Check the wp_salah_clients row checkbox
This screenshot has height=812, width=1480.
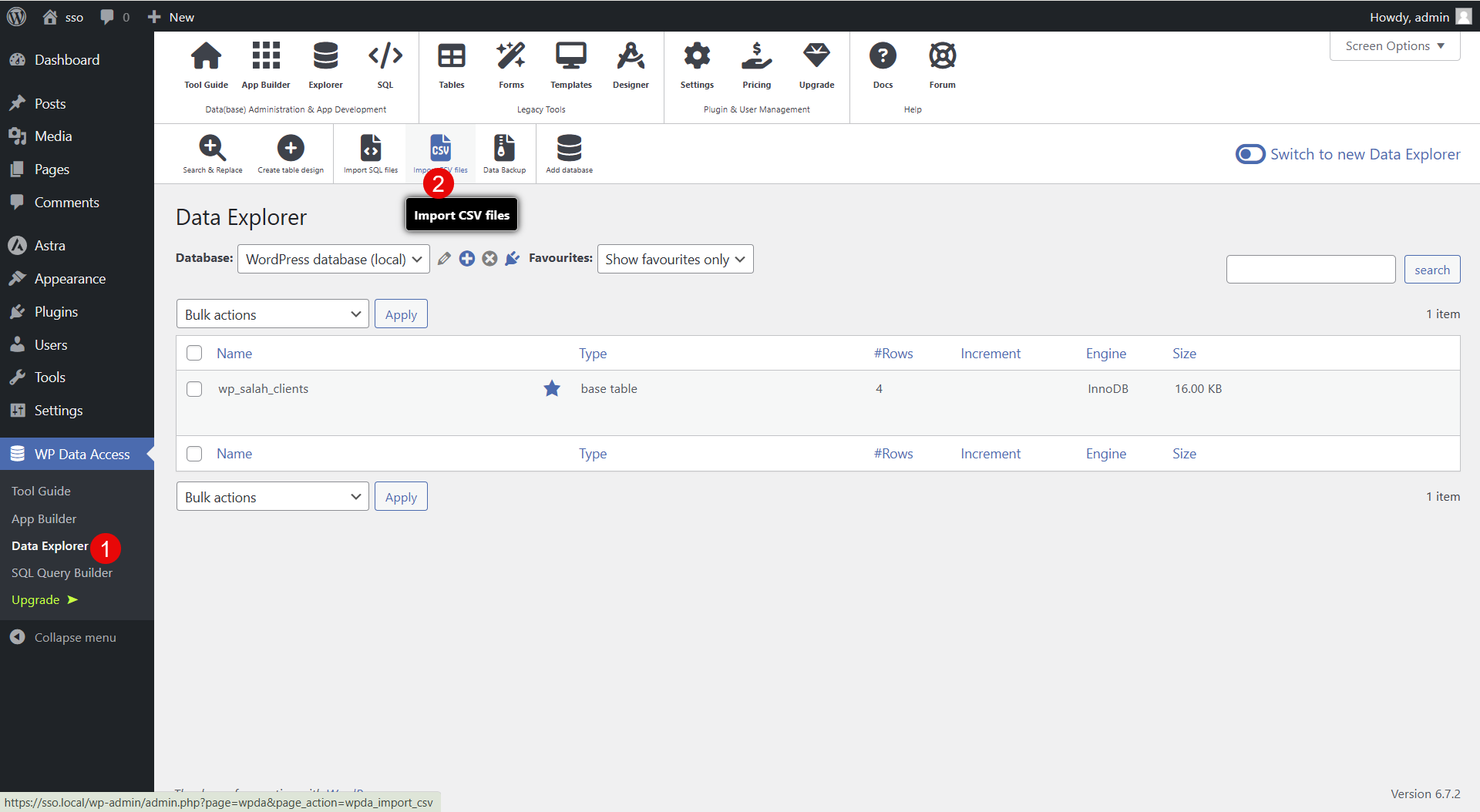194,389
